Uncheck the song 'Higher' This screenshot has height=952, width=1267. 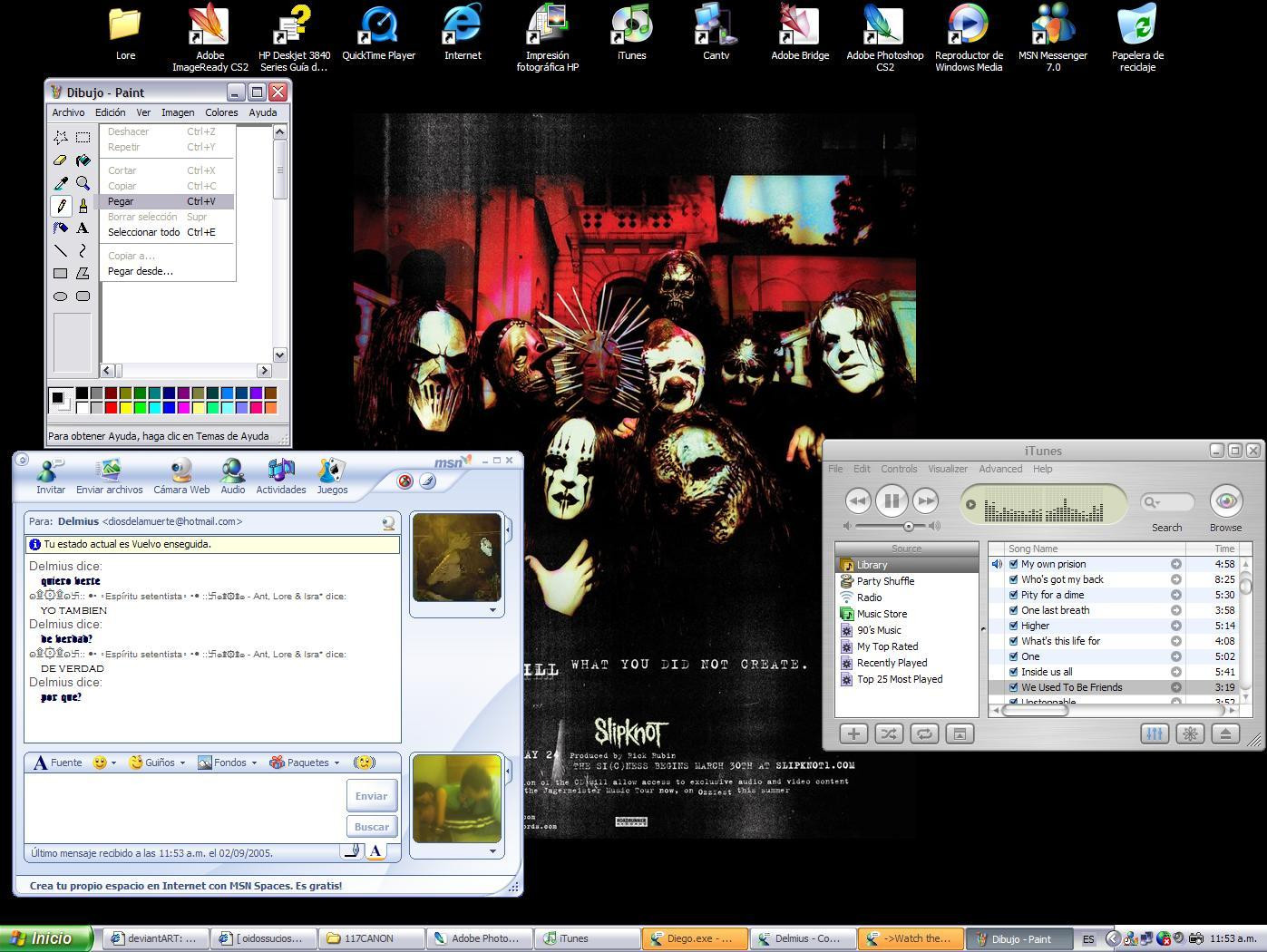click(1014, 626)
